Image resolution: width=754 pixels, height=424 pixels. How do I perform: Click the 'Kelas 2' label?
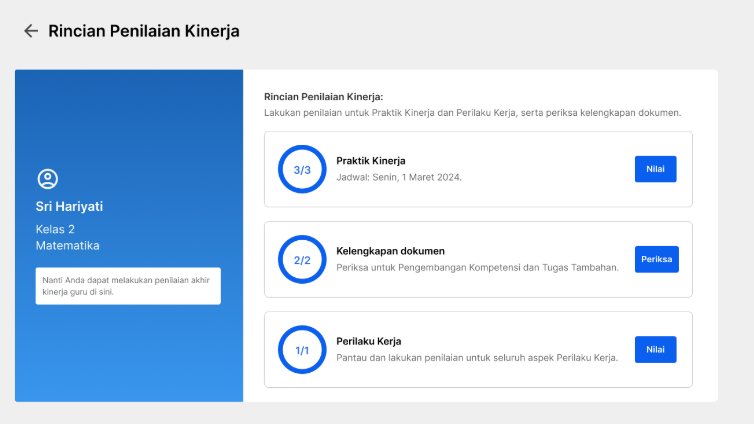click(x=55, y=229)
